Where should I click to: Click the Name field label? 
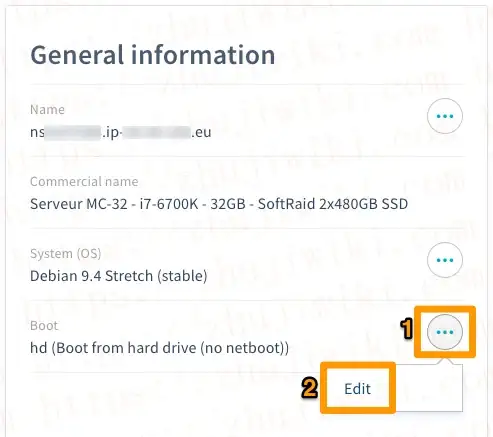(47, 110)
